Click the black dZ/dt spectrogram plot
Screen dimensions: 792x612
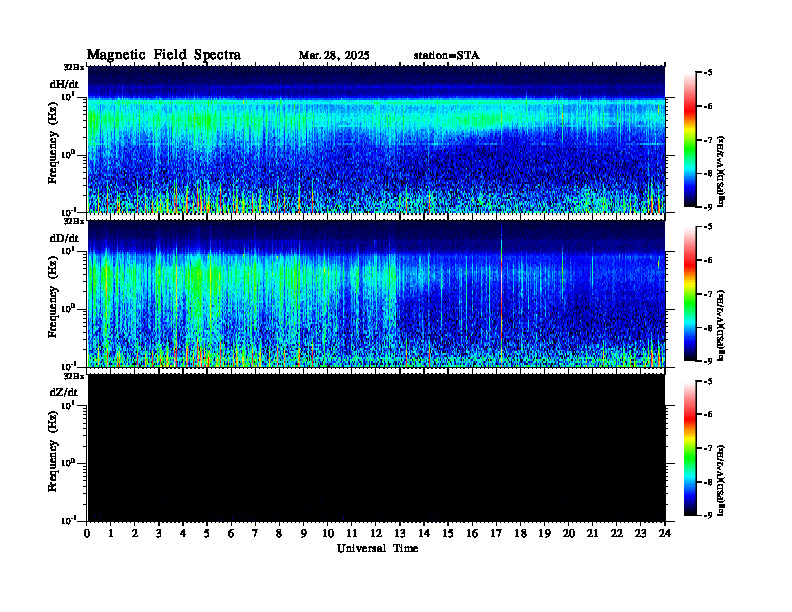click(376, 447)
